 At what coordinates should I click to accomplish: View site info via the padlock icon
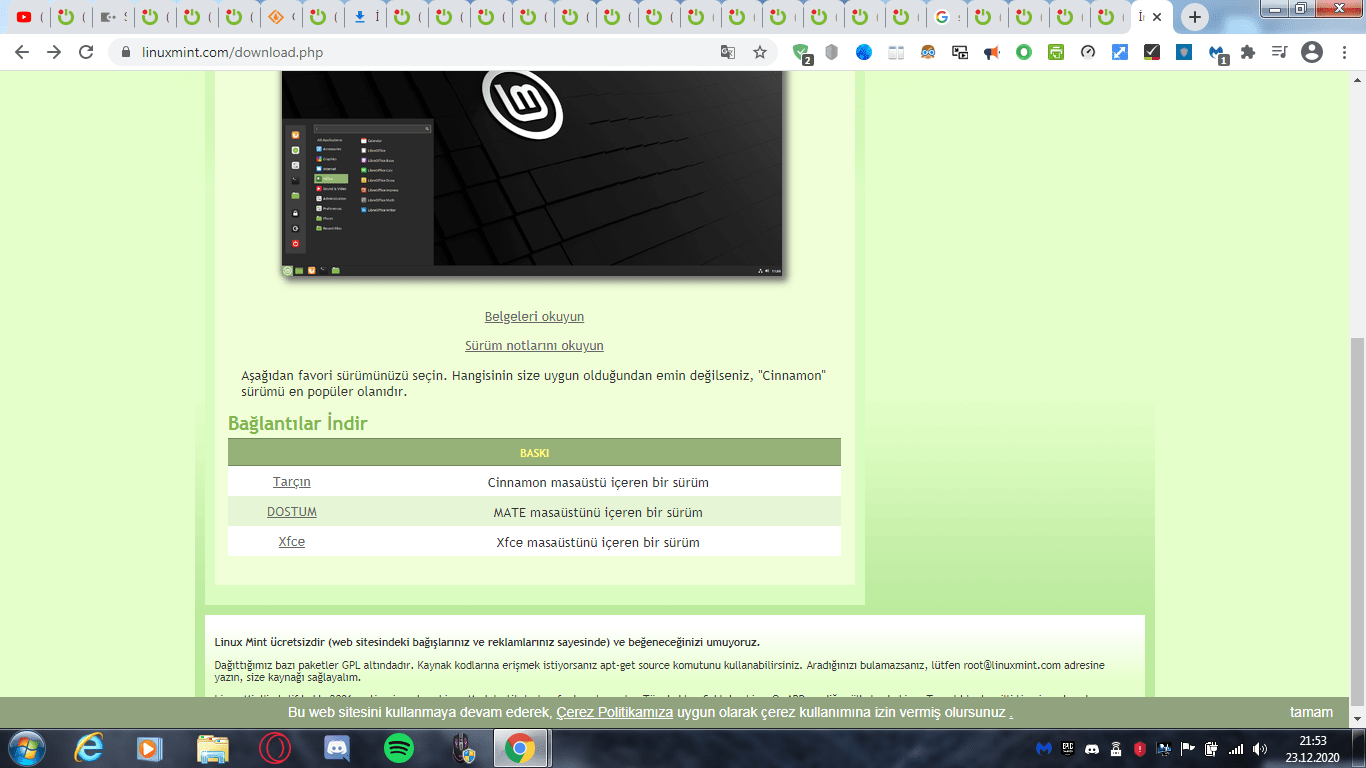pyautogui.click(x=126, y=52)
